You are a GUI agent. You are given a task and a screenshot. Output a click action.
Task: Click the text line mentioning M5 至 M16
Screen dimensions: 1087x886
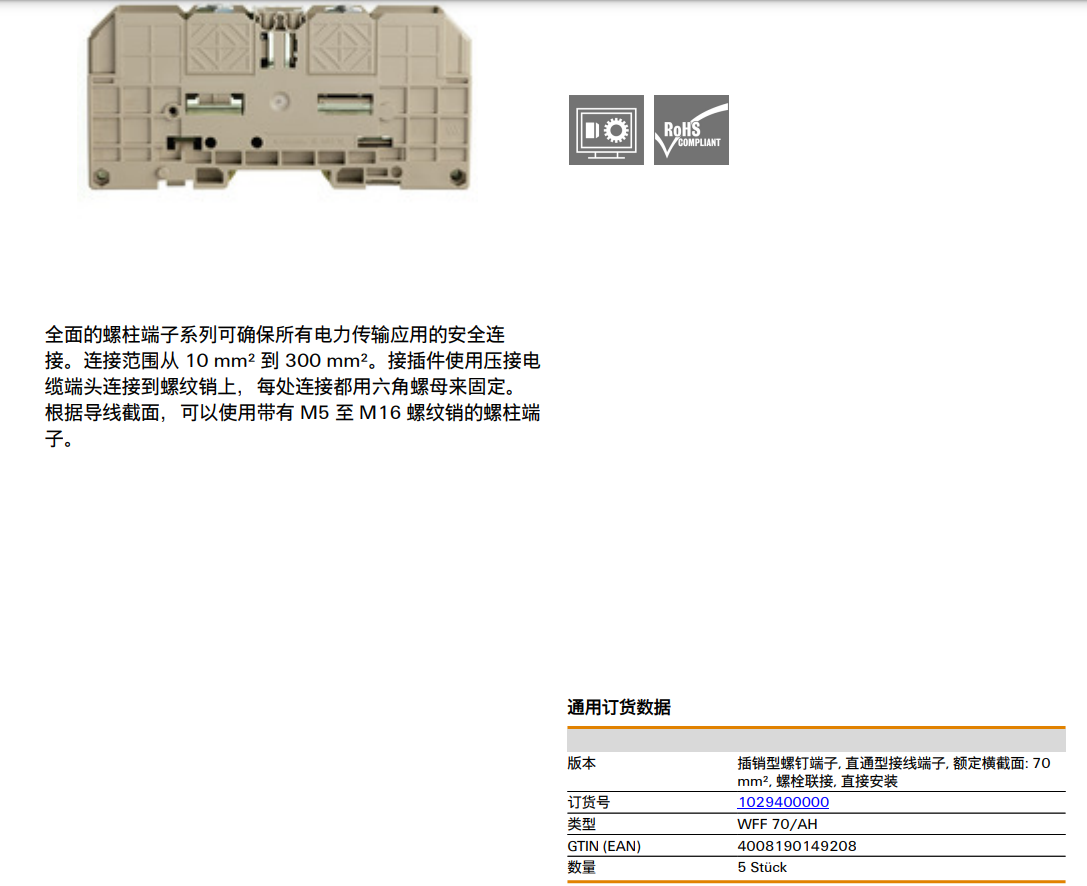click(293, 413)
